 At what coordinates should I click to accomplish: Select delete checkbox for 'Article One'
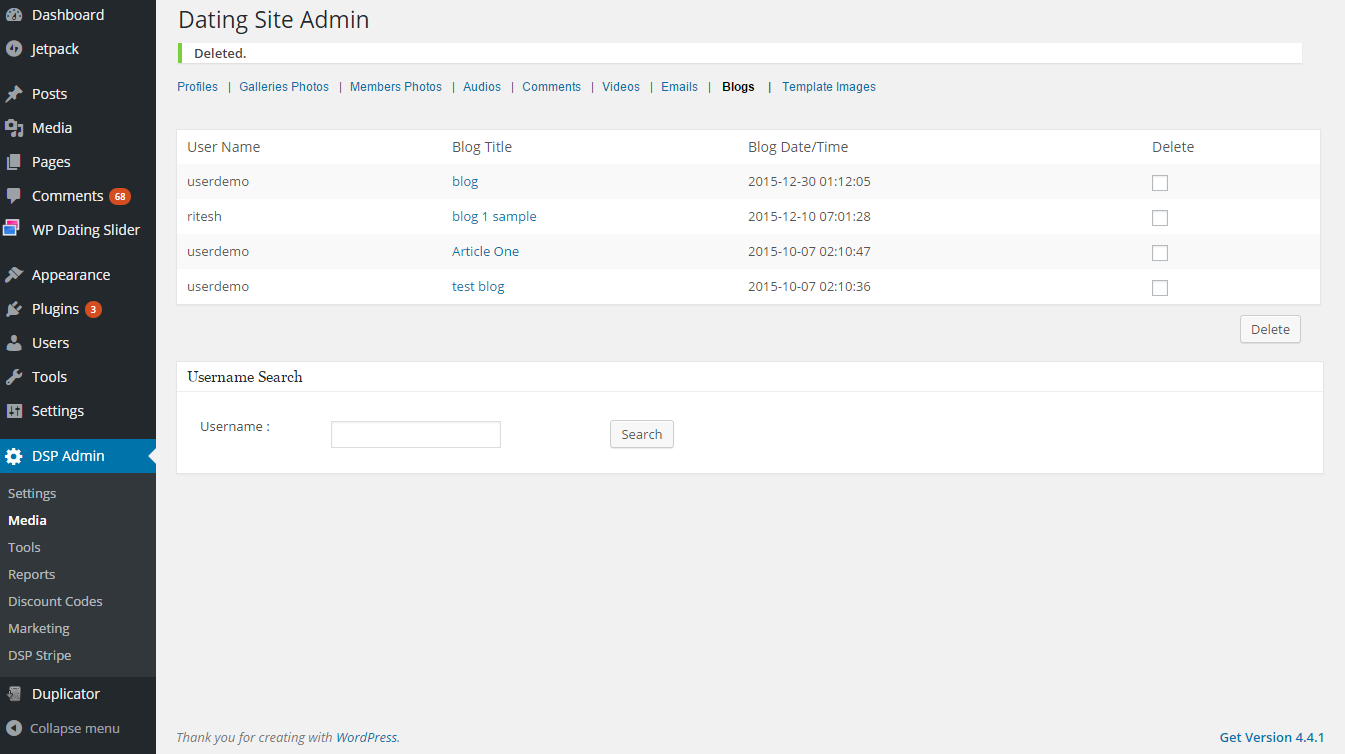[x=1160, y=253]
